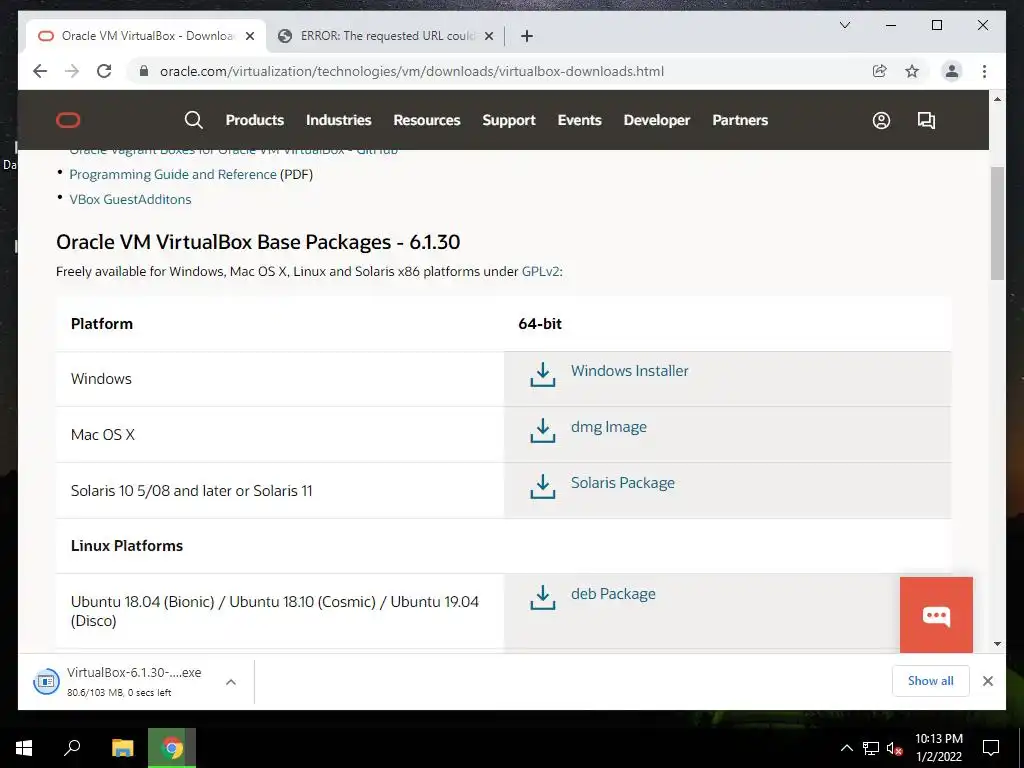The width and height of the screenshot is (1024, 768).
Task: Click the download icon beside deb Package
Action: point(542,598)
